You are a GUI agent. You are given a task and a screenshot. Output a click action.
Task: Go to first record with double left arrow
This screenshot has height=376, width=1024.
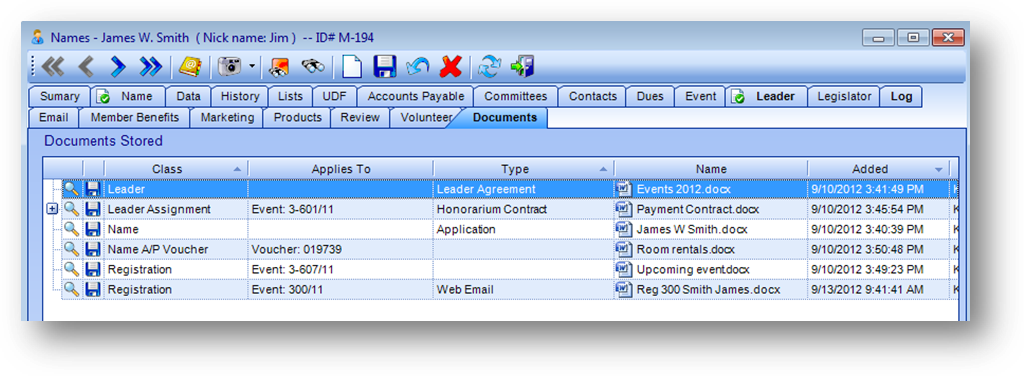[53, 66]
